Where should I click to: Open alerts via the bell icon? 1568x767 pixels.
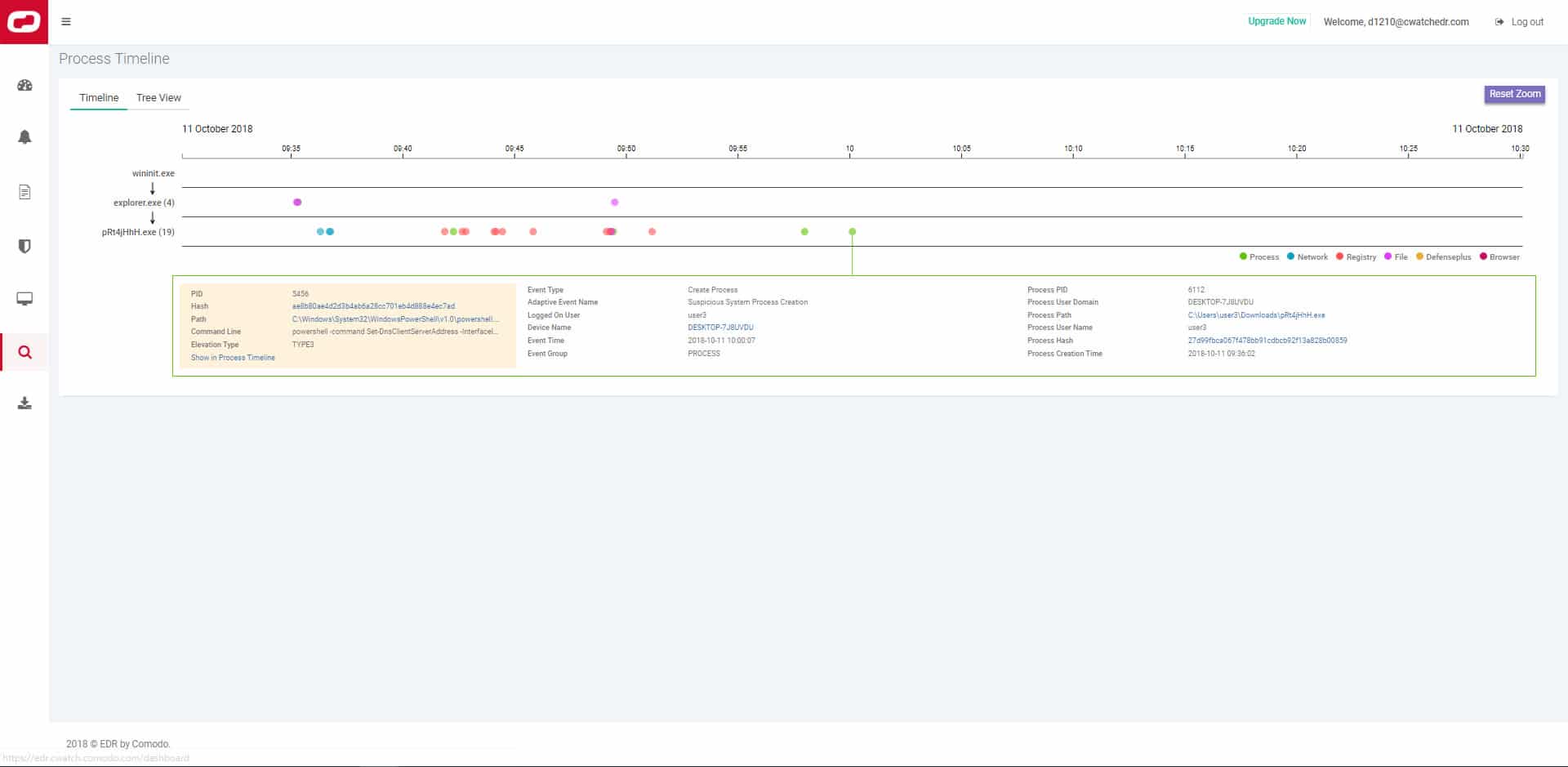[x=24, y=137]
